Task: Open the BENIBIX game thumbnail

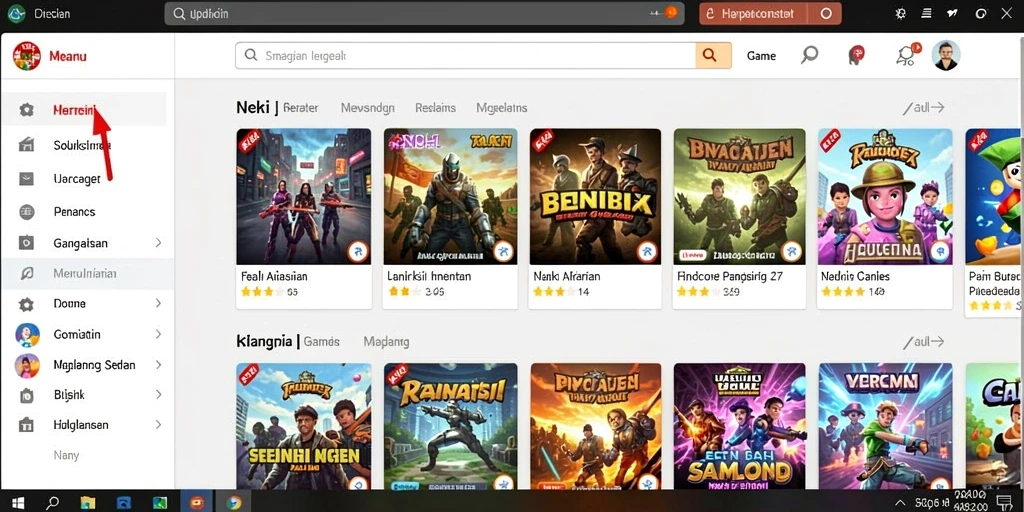Action: tap(595, 196)
